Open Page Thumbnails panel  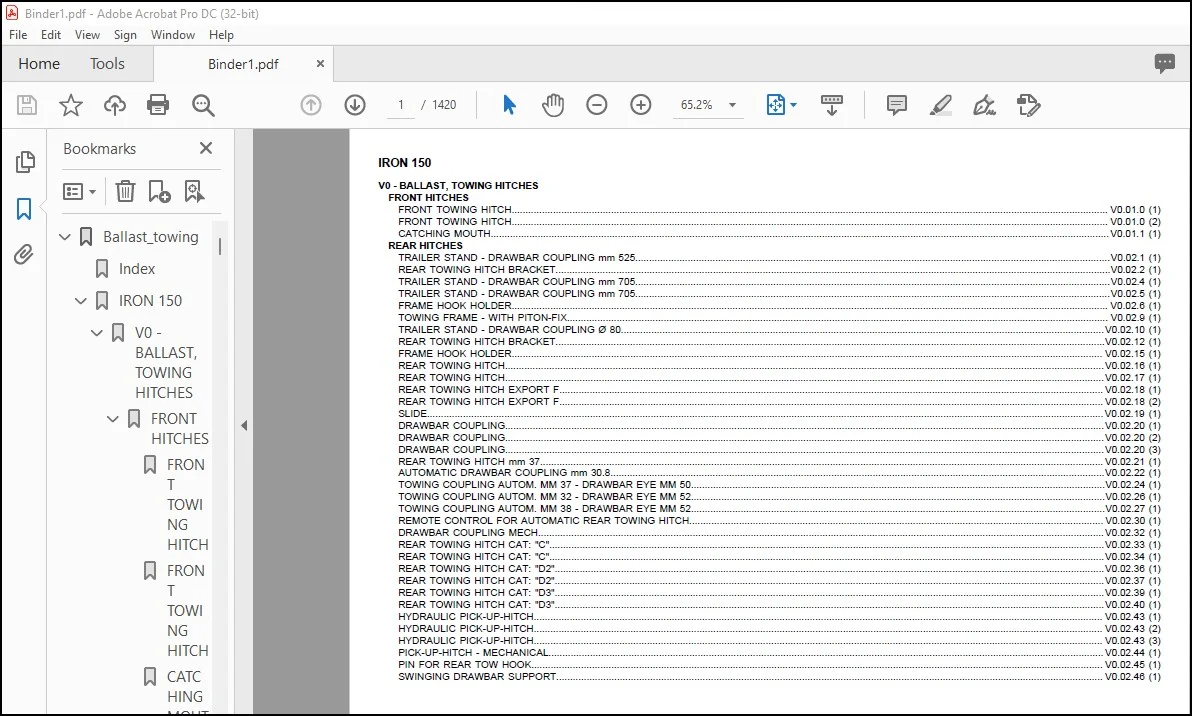click(x=24, y=161)
